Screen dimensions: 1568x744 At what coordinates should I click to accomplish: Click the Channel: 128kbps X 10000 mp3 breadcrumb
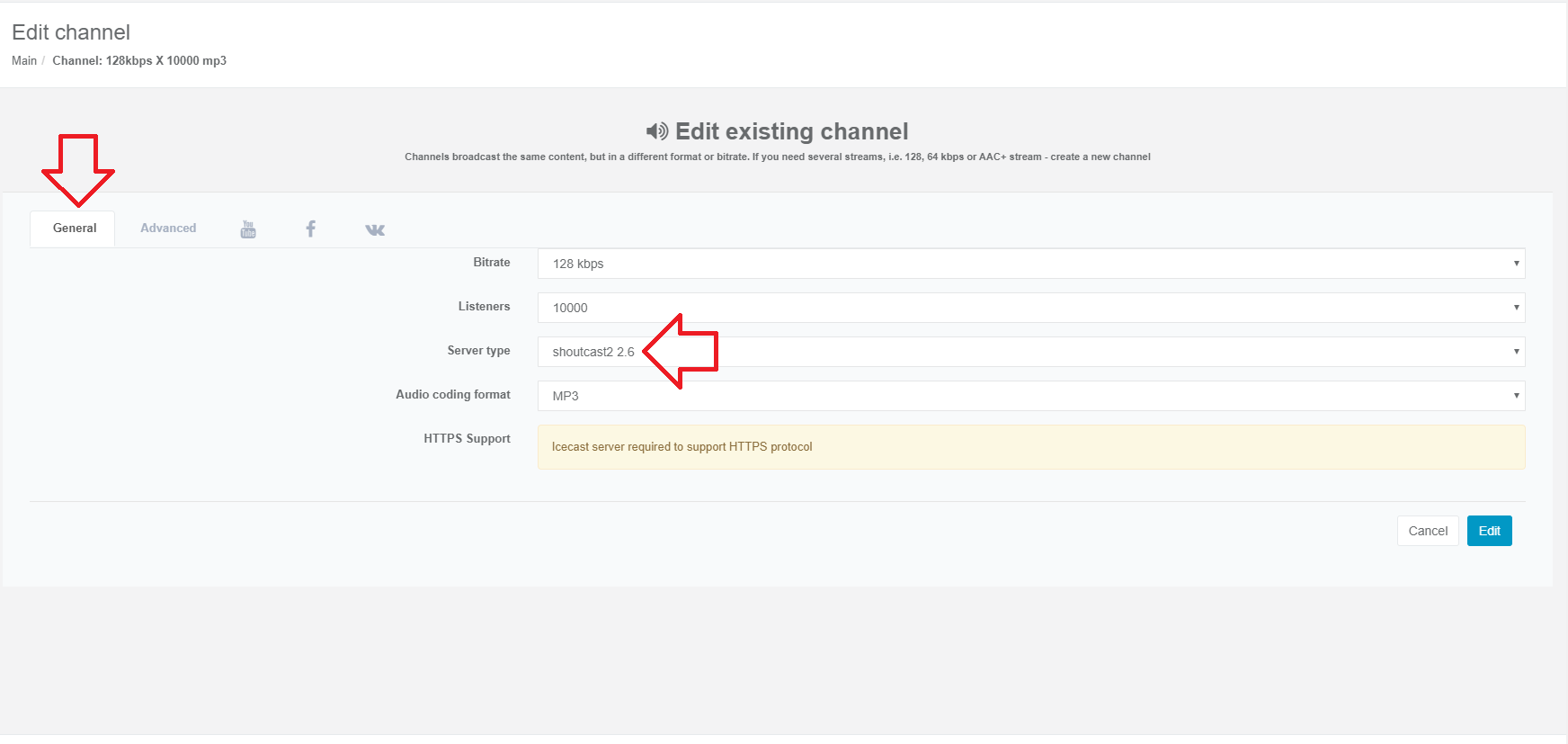click(139, 61)
